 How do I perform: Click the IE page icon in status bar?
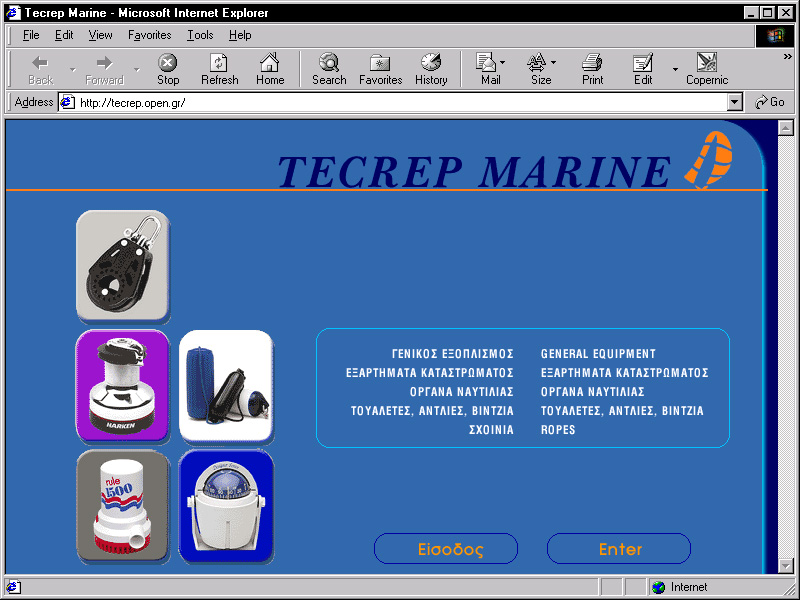(13, 587)
